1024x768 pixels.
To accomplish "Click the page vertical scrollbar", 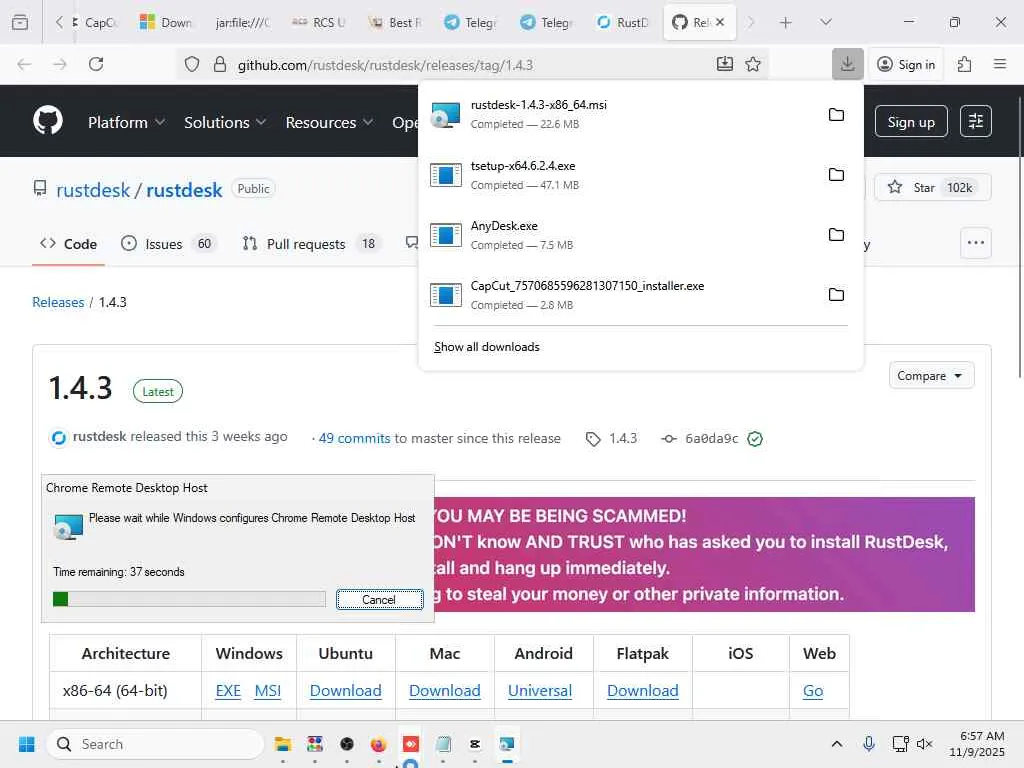I will click(1019, 236).
